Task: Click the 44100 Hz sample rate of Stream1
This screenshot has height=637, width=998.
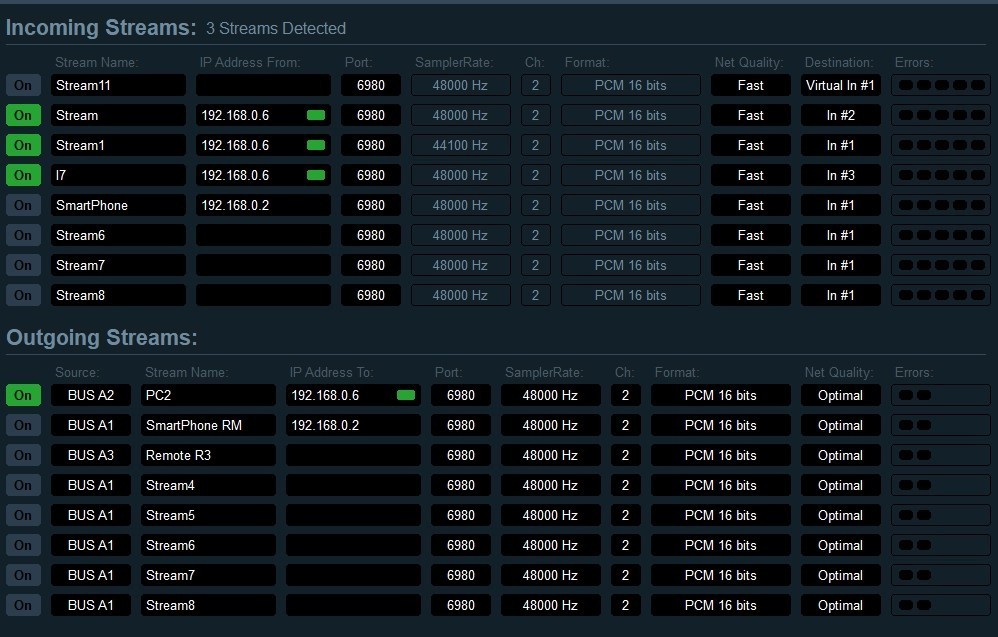Action: coord(460,145)
